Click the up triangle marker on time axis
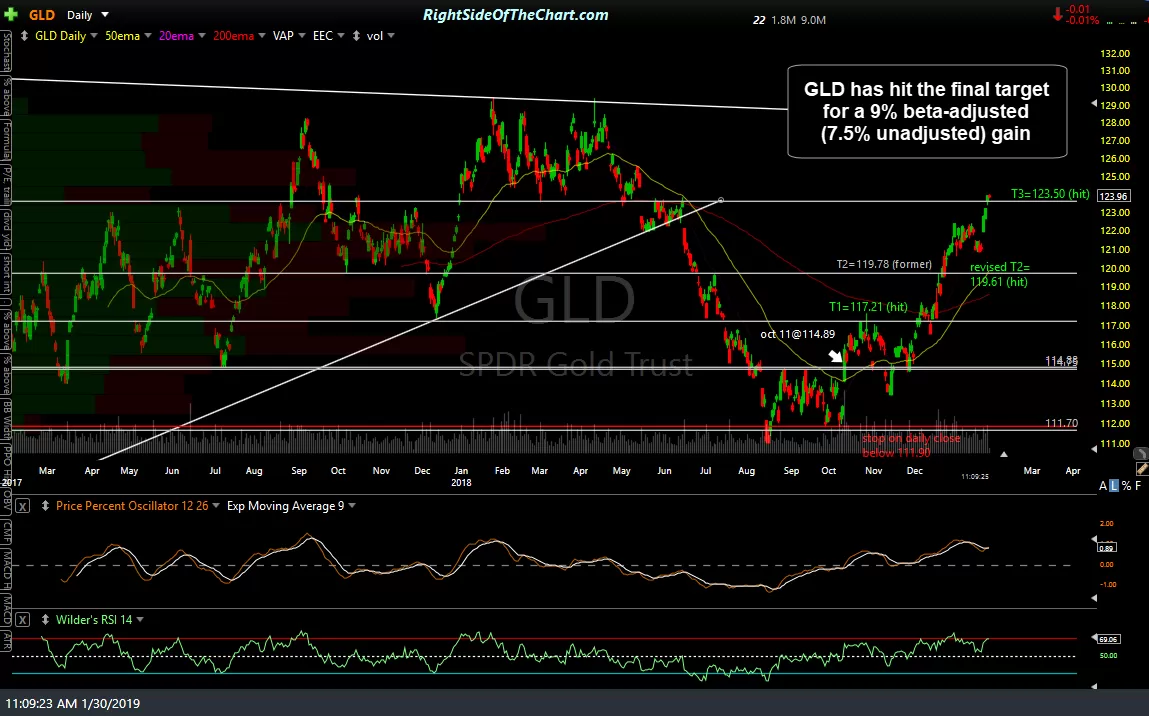 pos(1004,454)
